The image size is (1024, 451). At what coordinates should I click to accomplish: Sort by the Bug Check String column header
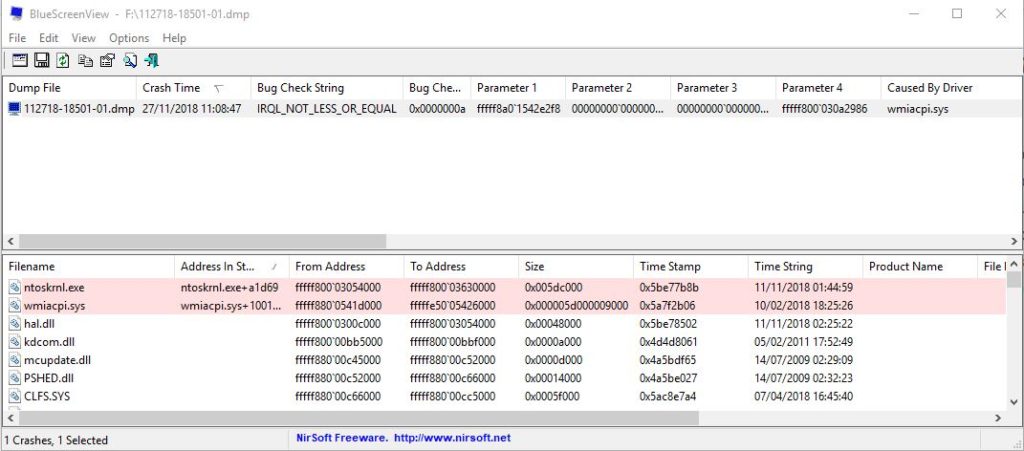click(x=327, y=87)
